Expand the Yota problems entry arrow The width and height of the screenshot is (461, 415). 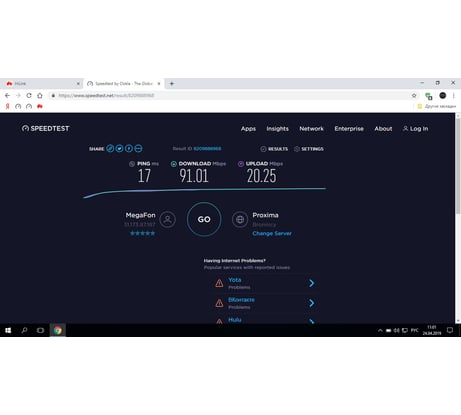tap(312, 283)
